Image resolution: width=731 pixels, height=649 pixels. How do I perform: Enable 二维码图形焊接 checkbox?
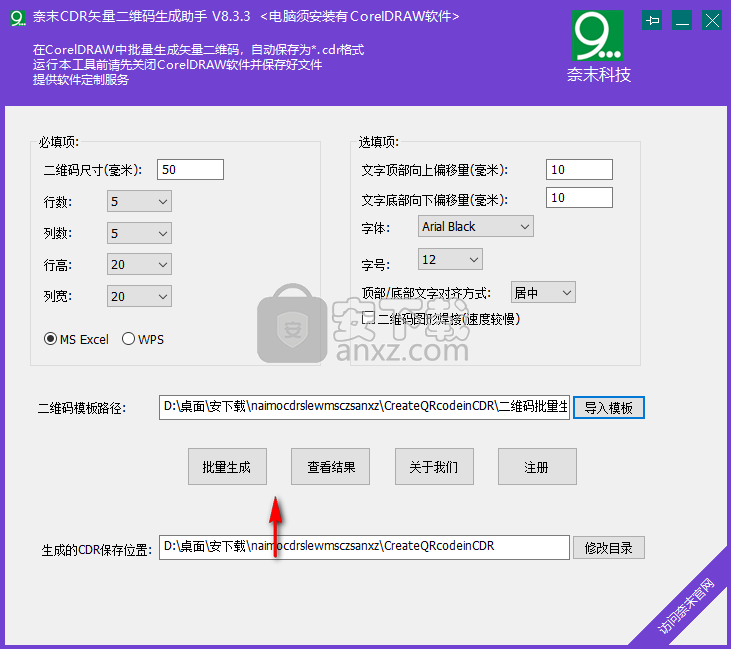(x=368, y=318)
